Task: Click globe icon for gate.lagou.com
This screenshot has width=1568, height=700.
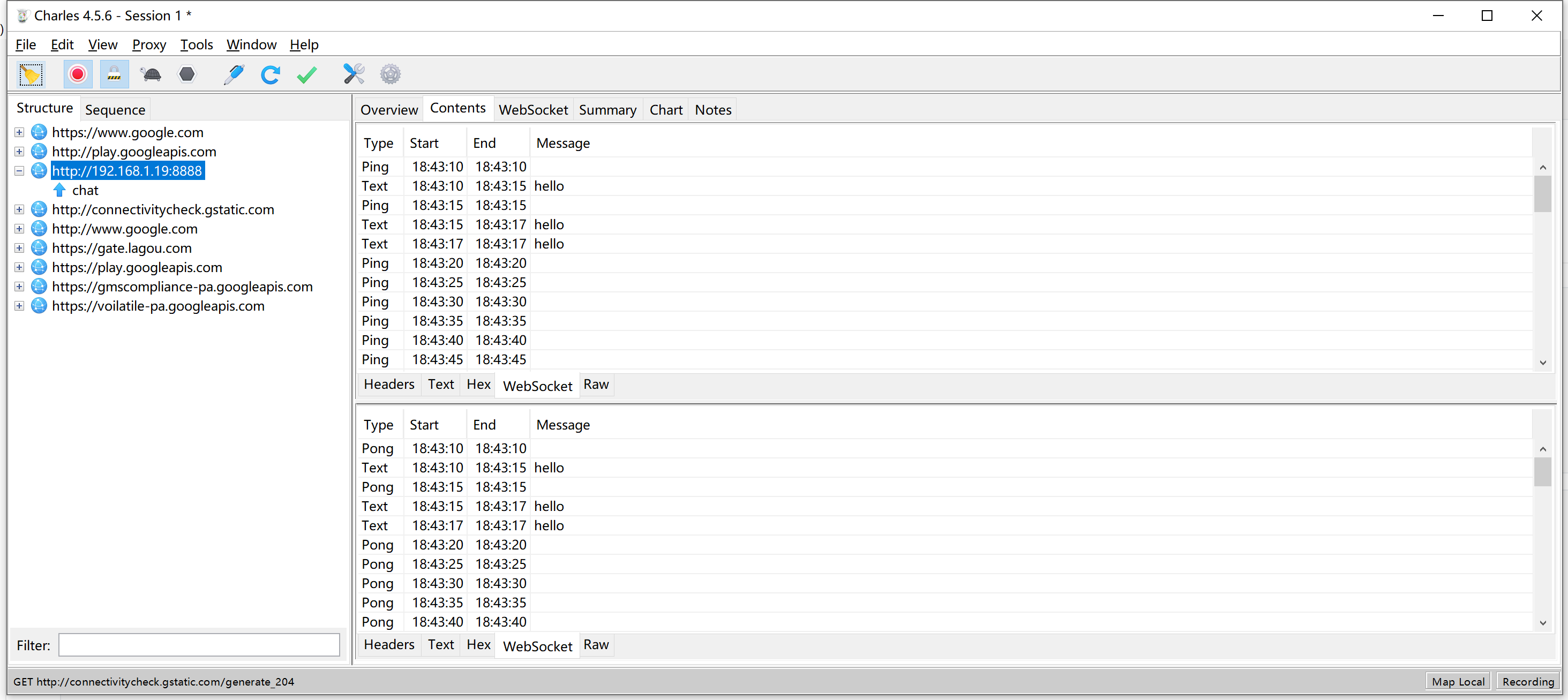Action: [39, 248]
